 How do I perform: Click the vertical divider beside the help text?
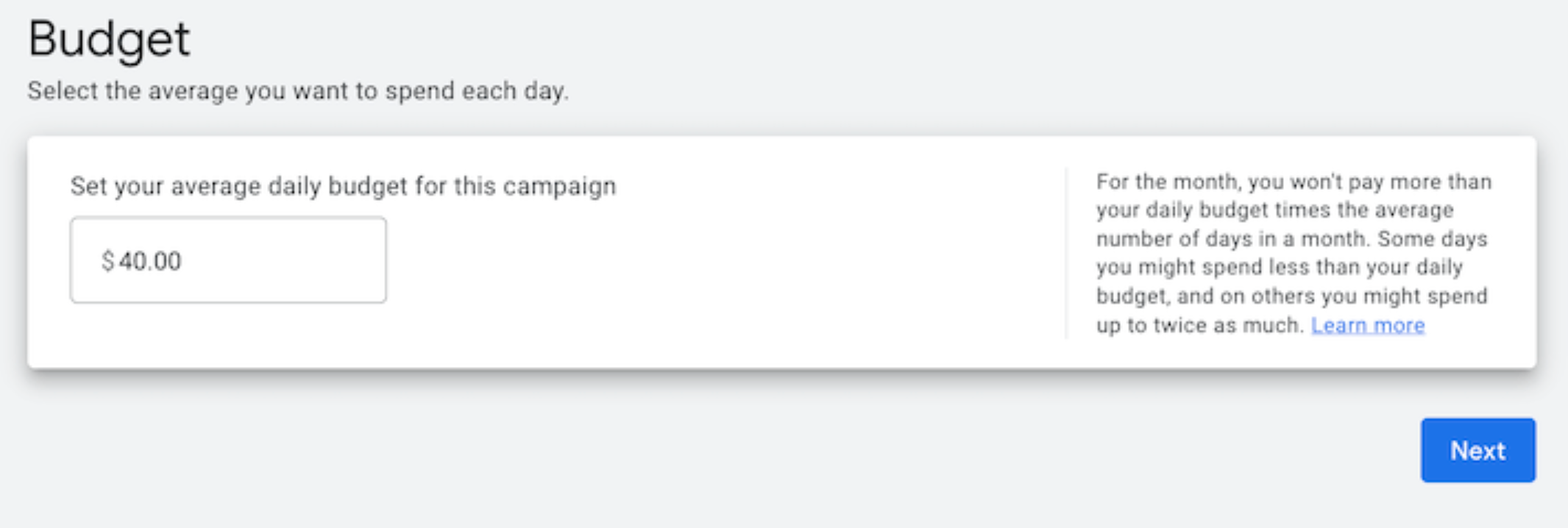[1065, 254]
